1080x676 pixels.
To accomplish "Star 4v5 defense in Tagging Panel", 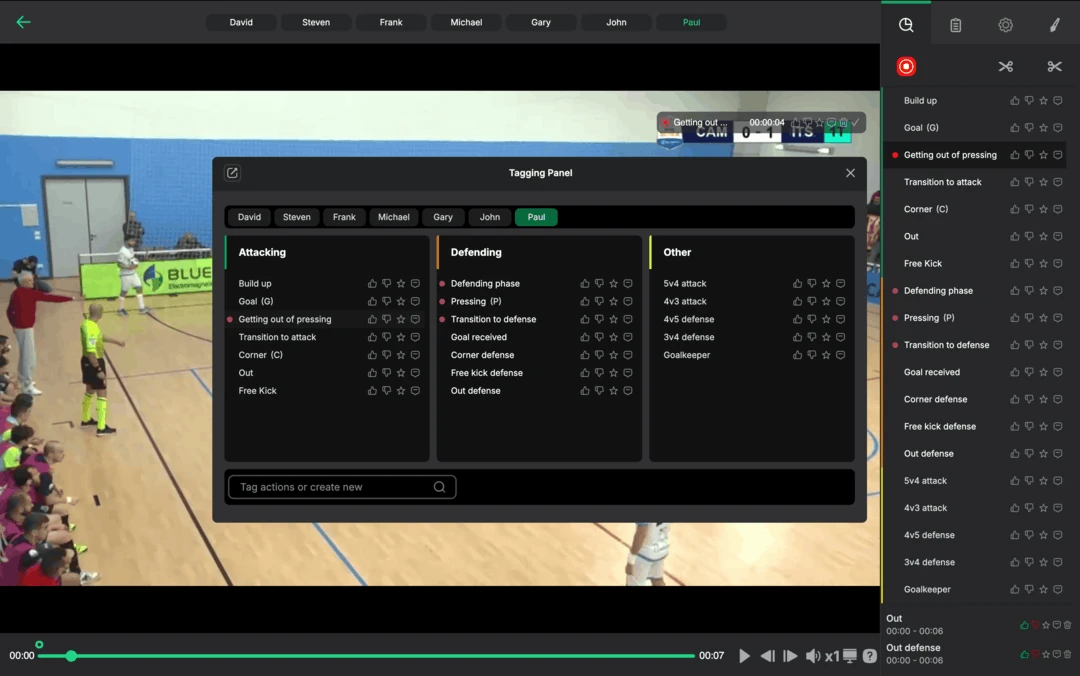I will tap(826, 319).
